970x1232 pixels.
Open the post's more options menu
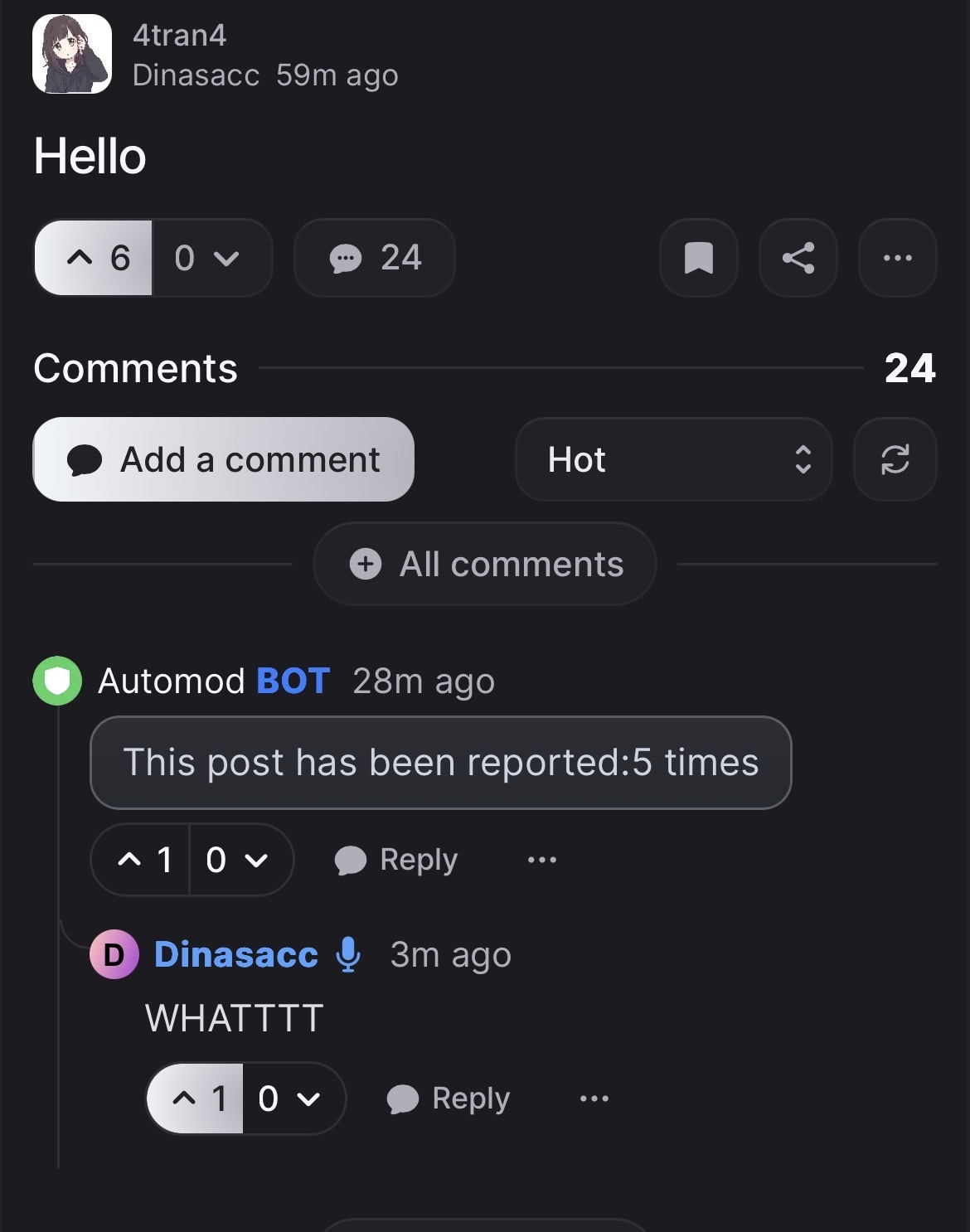897,258
